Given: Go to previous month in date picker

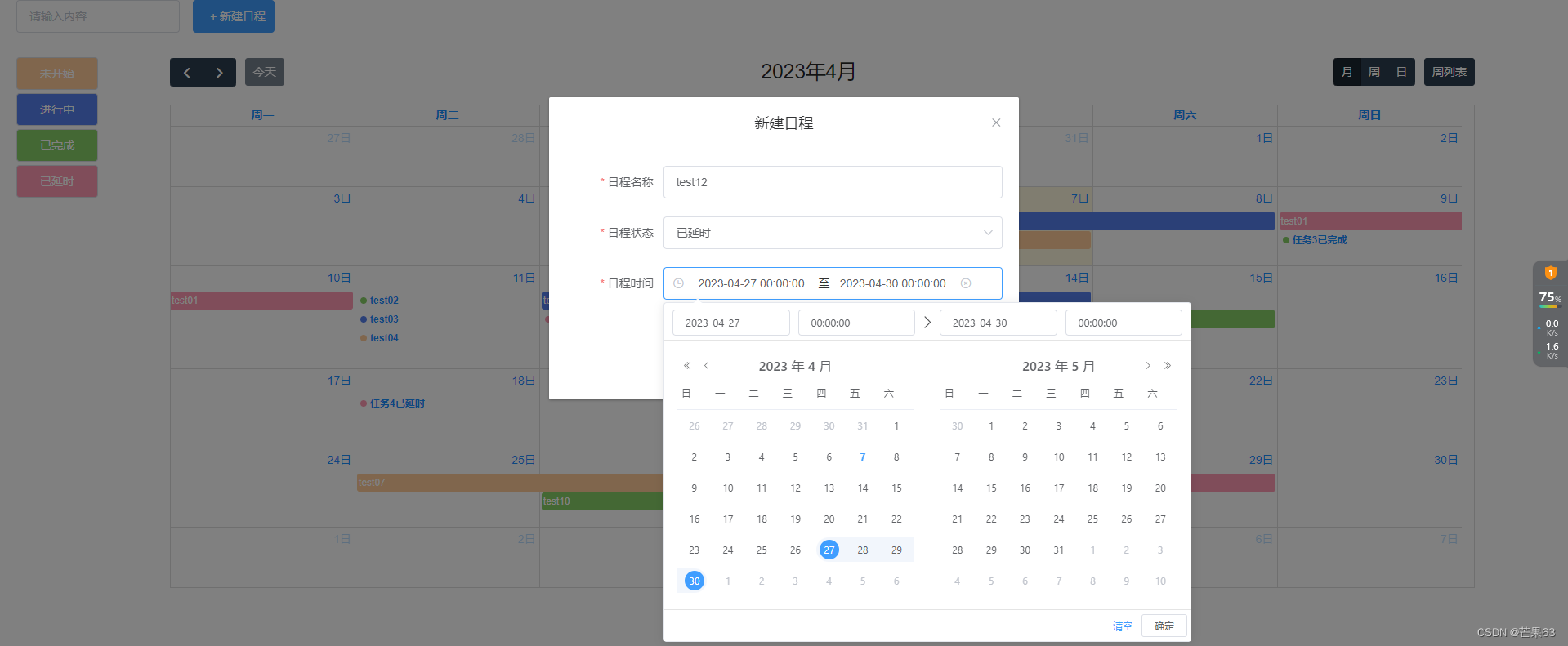Looking at the screenshot, I should [x=707, y=366].
